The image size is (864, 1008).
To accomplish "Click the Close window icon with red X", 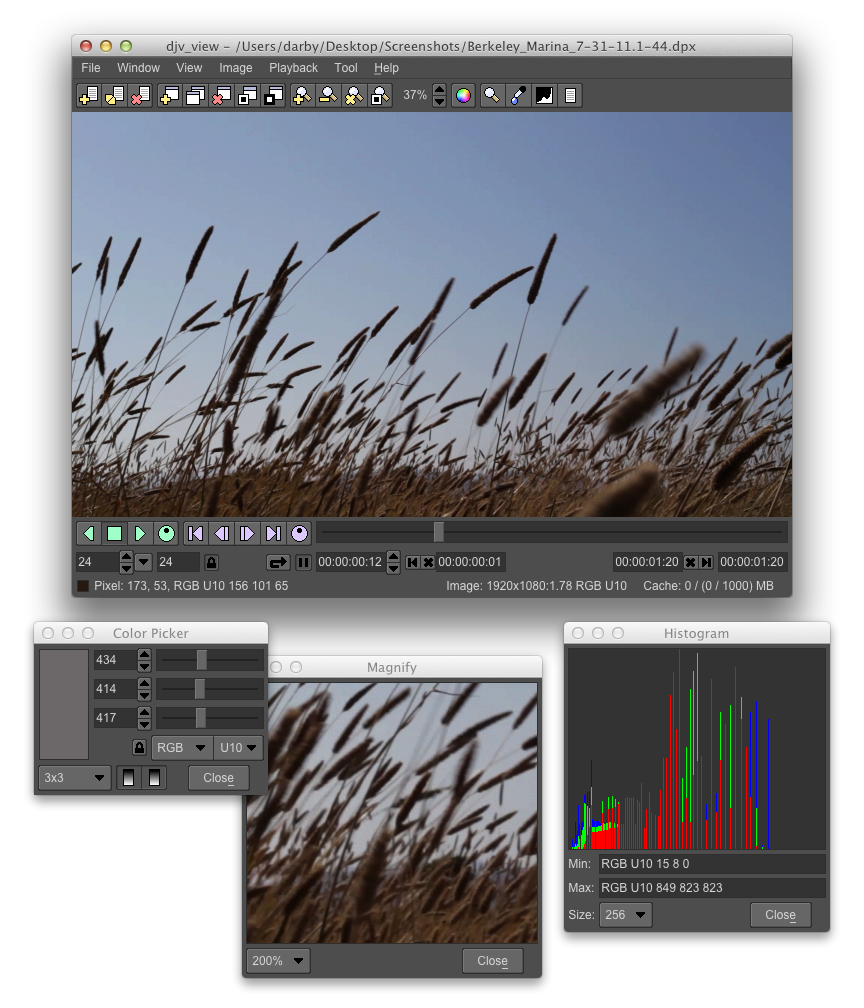I will 222,96.
